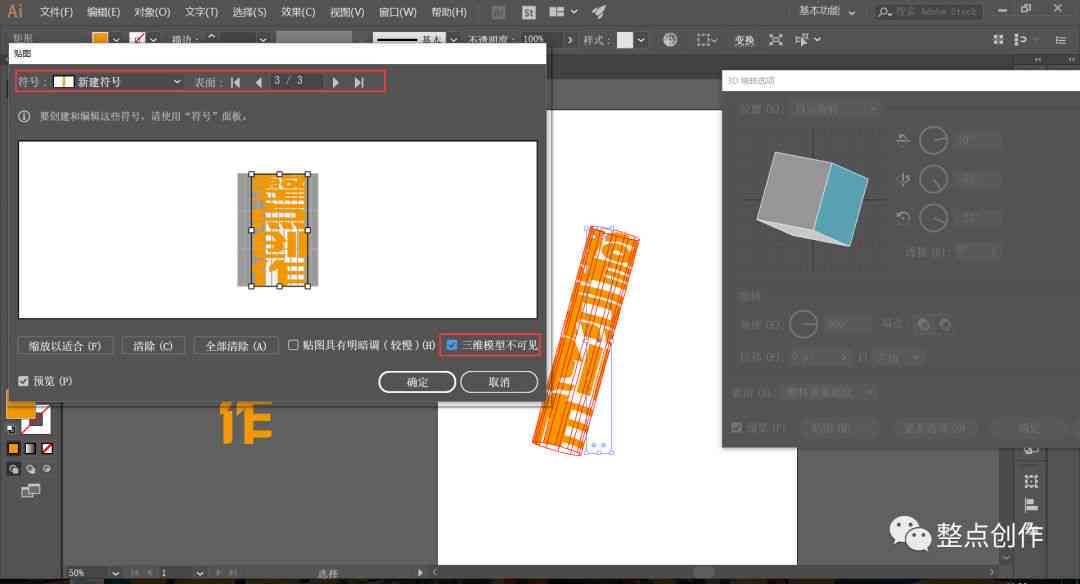Enable 贴图具有明暗调 shade artwork checkbox
Image resolution: width=1080 pixels, height=584 pixels.
(293, 345)
